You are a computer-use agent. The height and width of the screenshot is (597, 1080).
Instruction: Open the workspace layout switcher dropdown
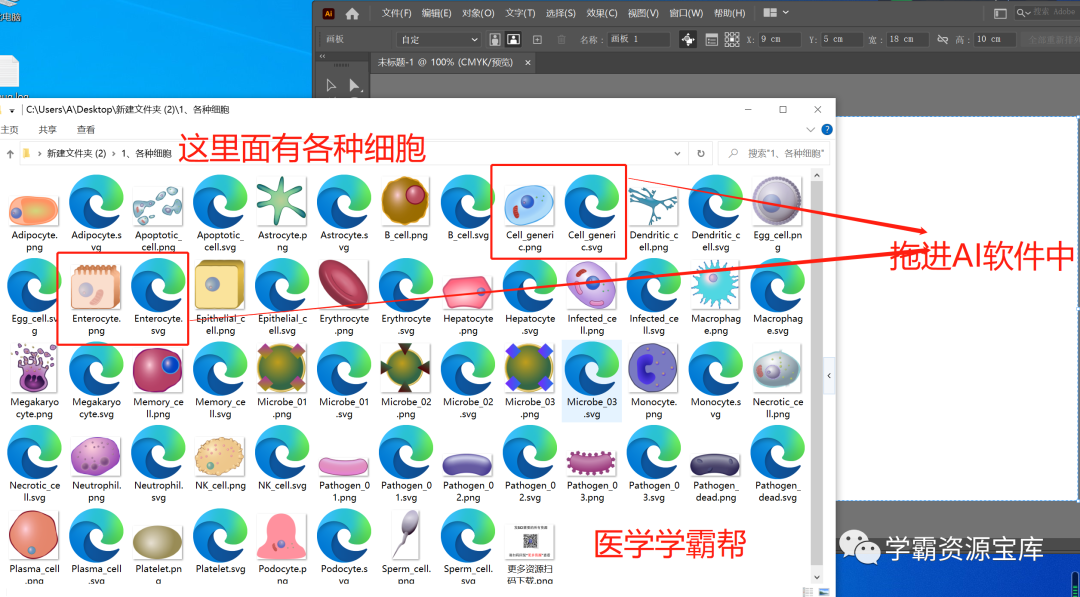pyautogui.click(x=776, y=12)
